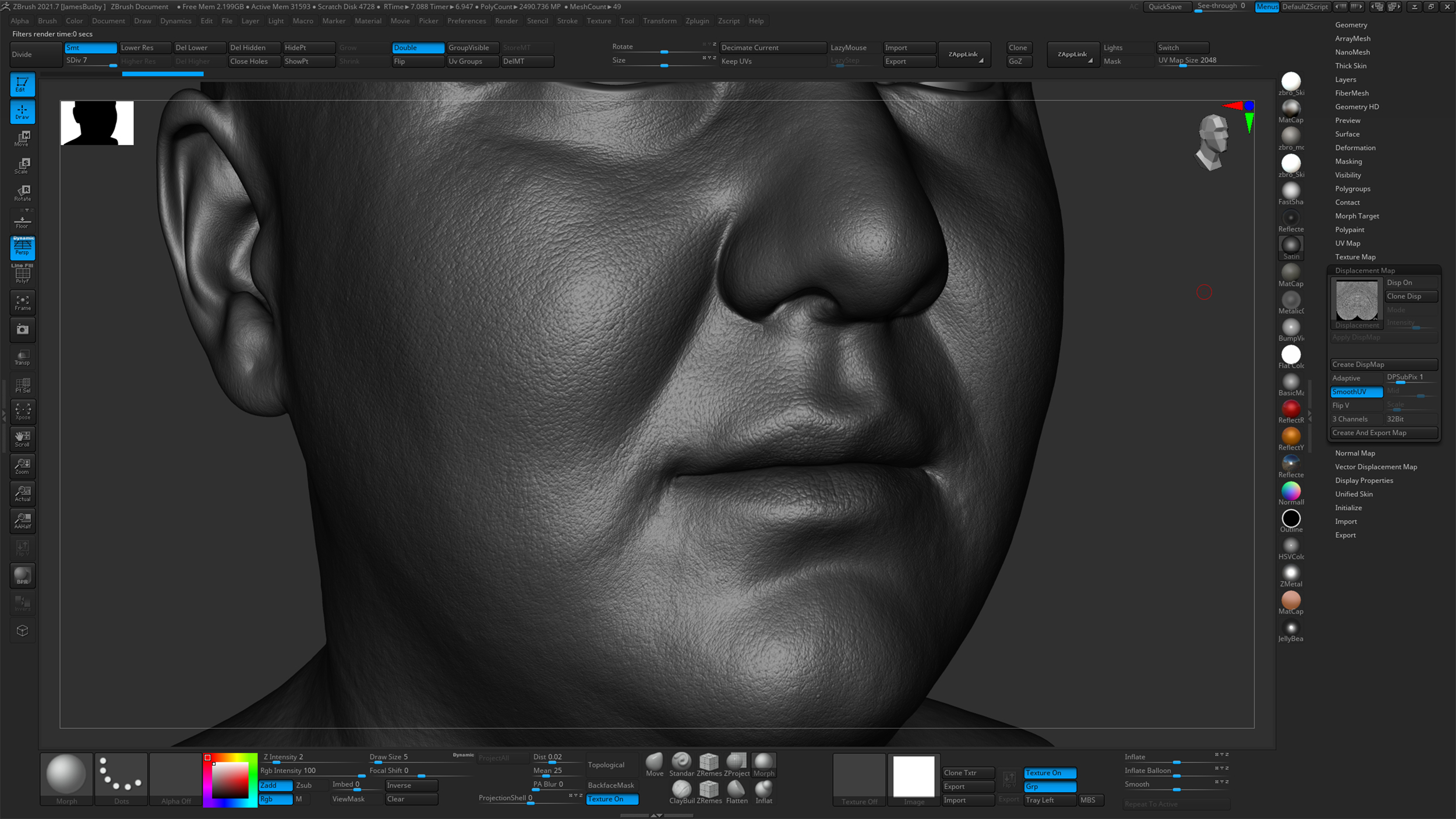Screen dimensions: 1456x819
Task: Toggle the Double display button
Action: pos(418,47)
